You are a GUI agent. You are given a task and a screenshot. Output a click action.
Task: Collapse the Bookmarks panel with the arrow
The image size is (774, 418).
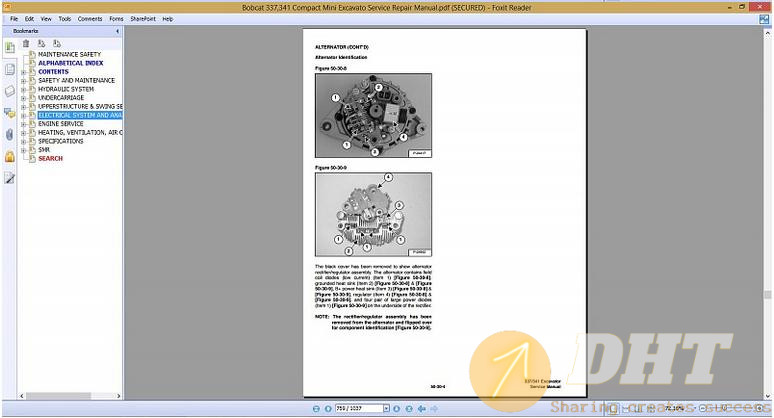coord(117,31)
